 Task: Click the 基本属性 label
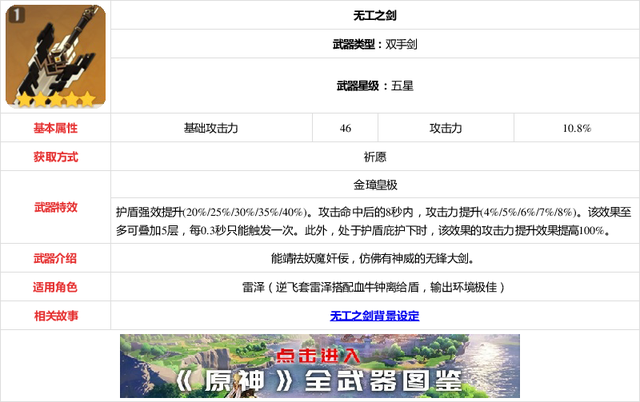click(x=56, y=128)
